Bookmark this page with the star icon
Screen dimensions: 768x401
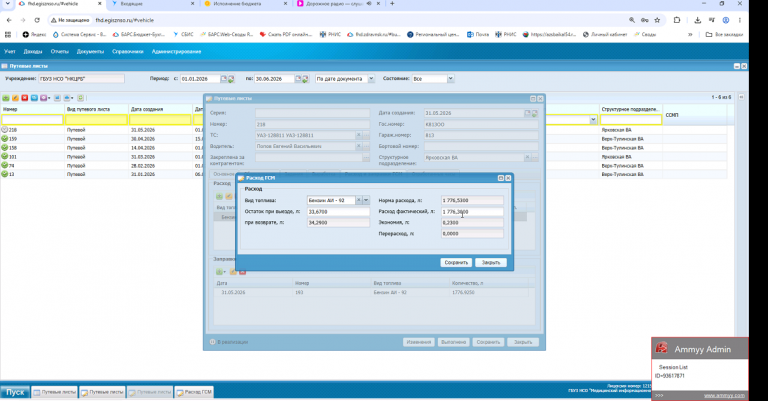[x=657, y=20]
